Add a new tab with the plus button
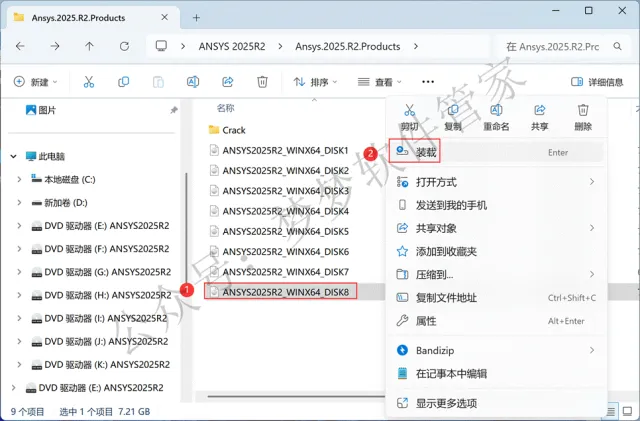Screen dimensions: 640x421 pos(196,18)
